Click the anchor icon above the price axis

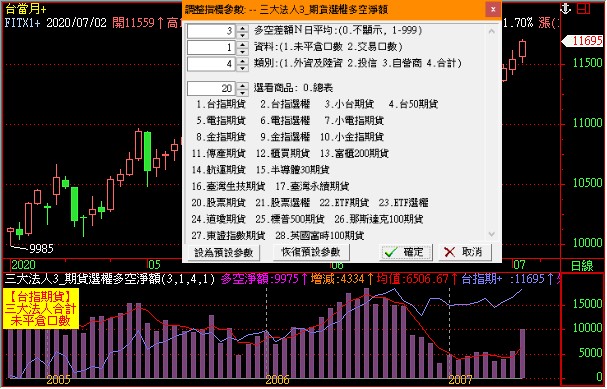click(x=566, y=9)
